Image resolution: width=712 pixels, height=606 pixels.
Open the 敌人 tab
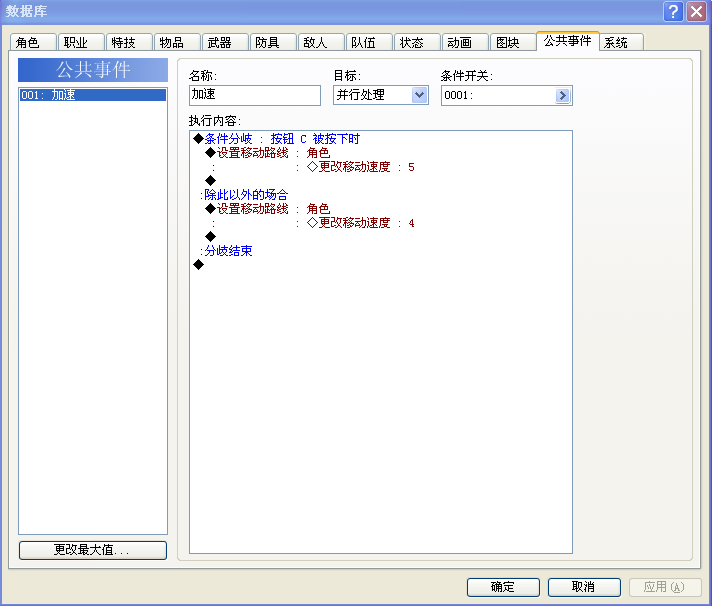pos(322,42)
